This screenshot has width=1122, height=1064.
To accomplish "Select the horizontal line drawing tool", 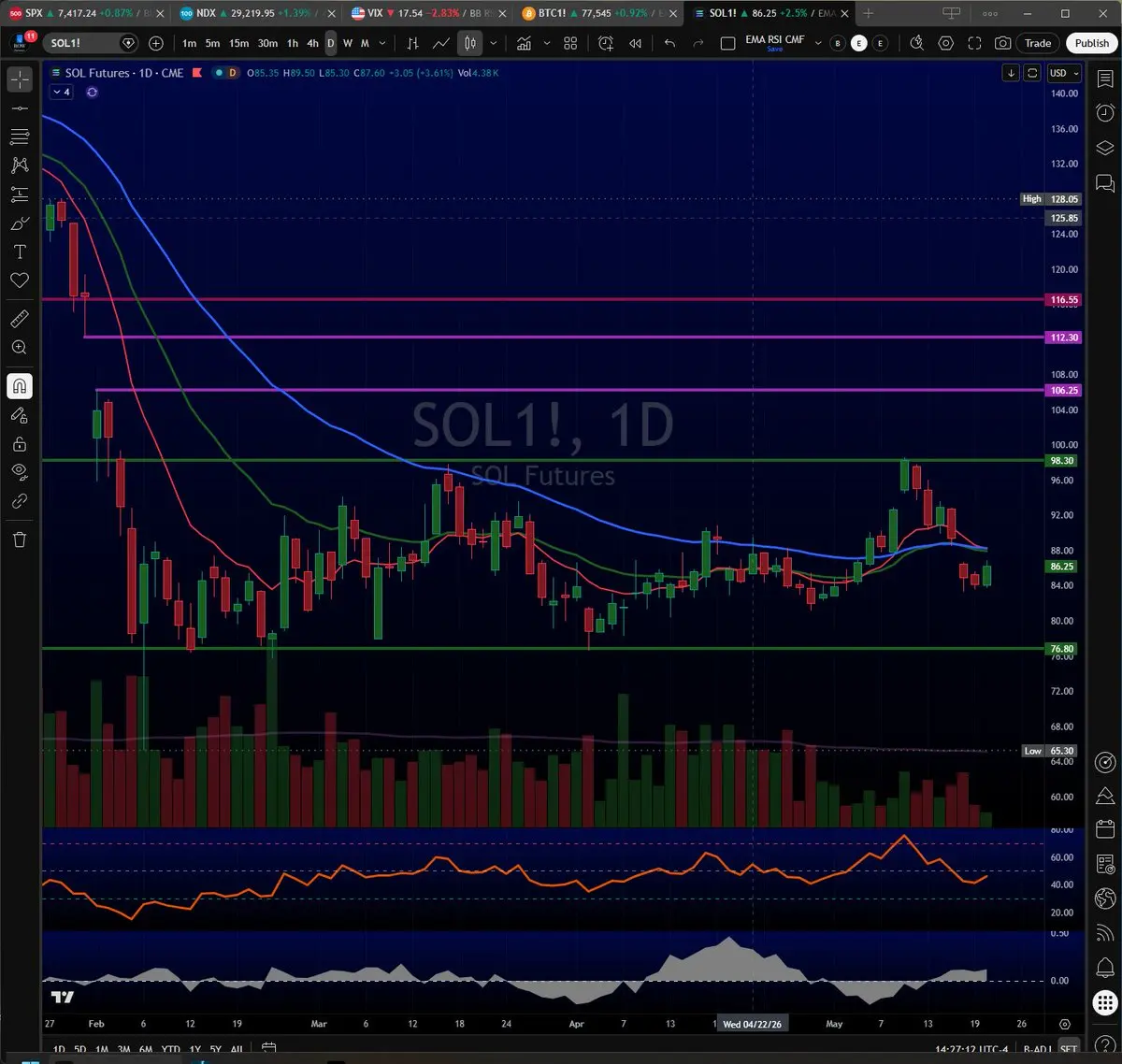I will (19, 108).
